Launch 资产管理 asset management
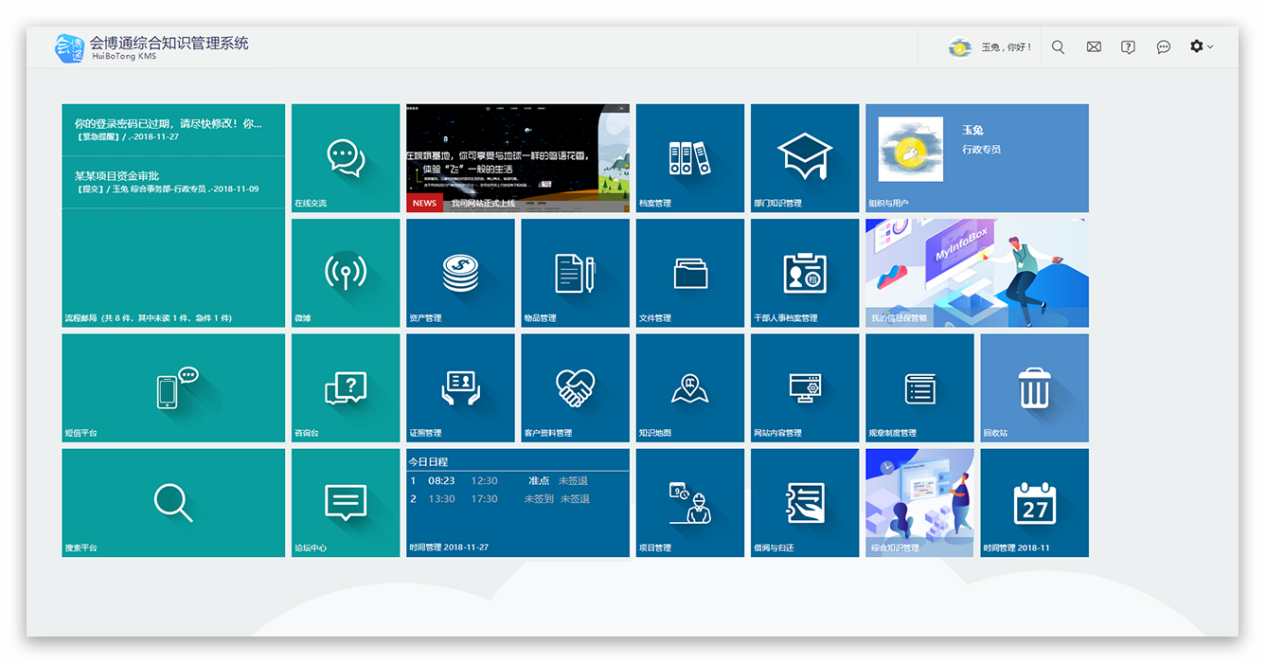The width and height of the screenshot is (1266, 664). click(460, 272)
